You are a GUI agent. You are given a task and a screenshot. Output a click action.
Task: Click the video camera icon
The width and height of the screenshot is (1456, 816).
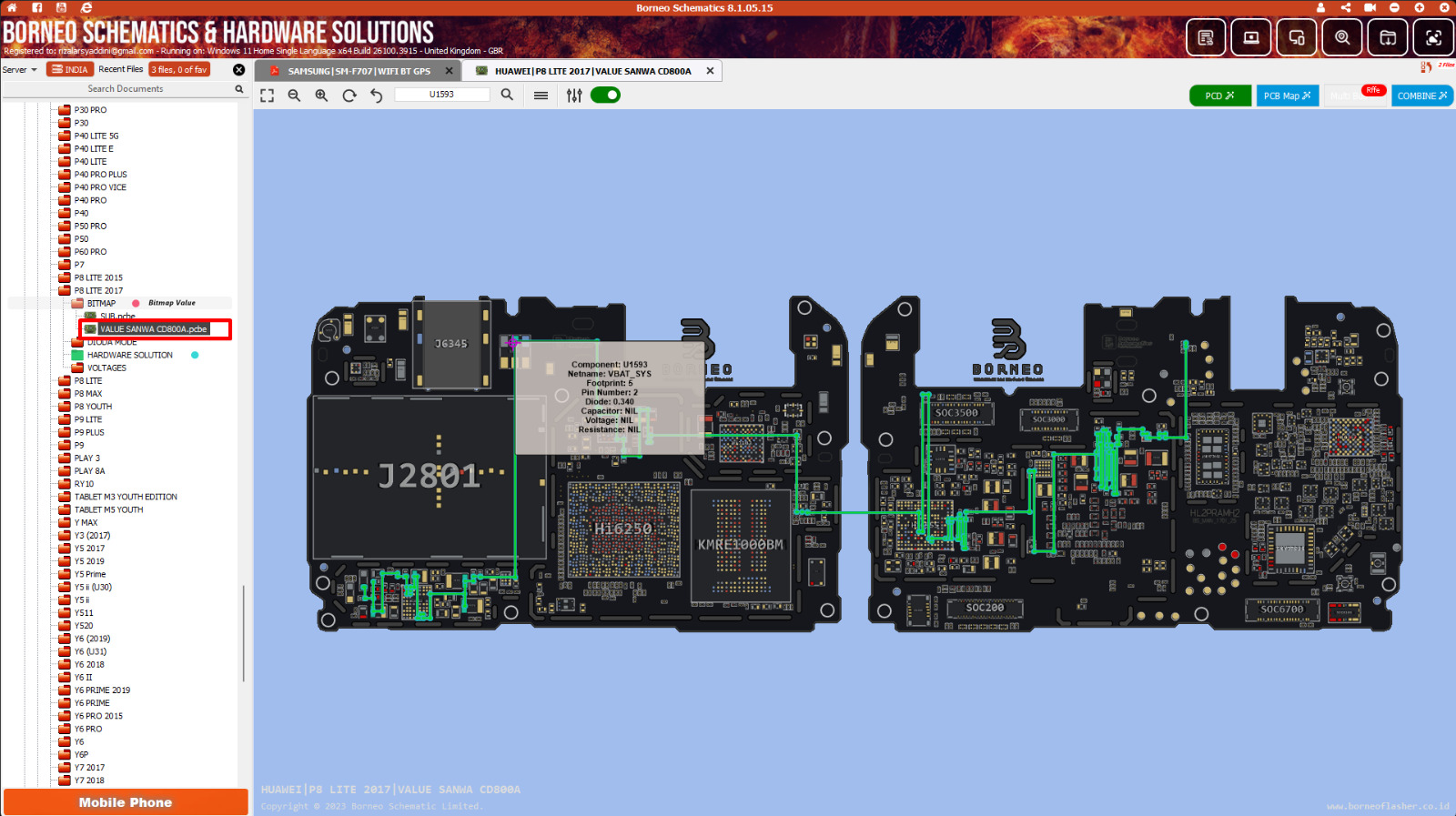coord(1370,7)
